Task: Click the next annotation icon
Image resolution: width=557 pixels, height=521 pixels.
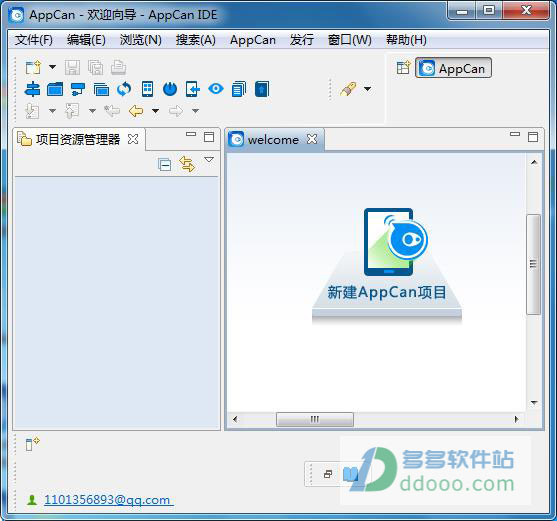Action: coord(32,111)
